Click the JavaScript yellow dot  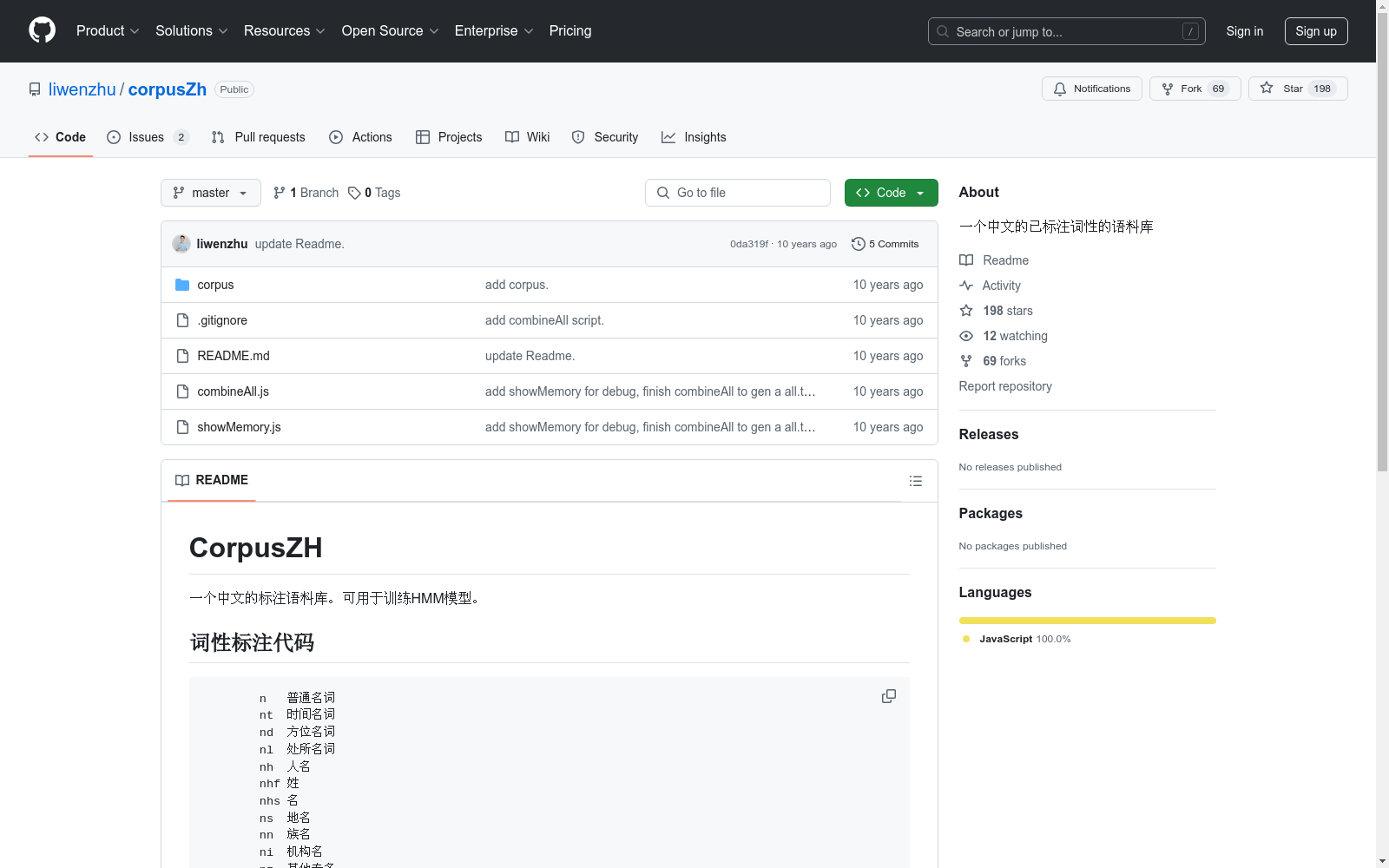(966, 639)
